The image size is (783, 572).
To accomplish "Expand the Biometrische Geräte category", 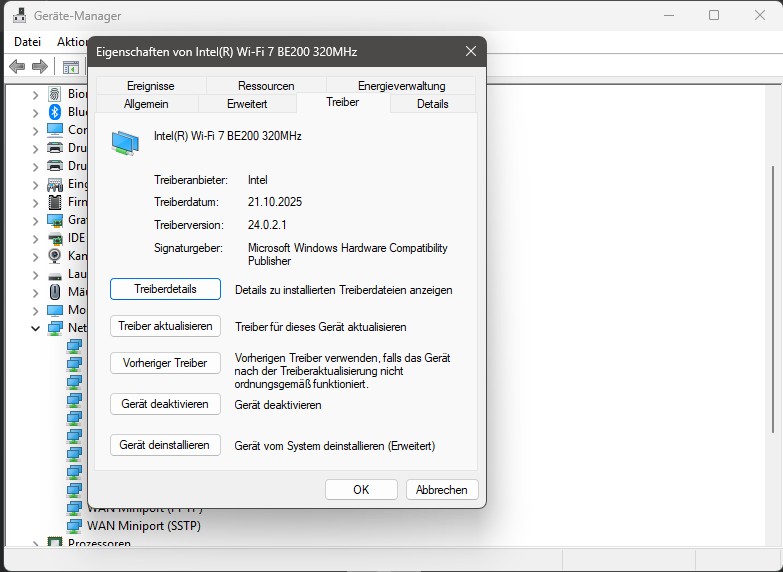I will pyautogui.click(x=35, y=94).
